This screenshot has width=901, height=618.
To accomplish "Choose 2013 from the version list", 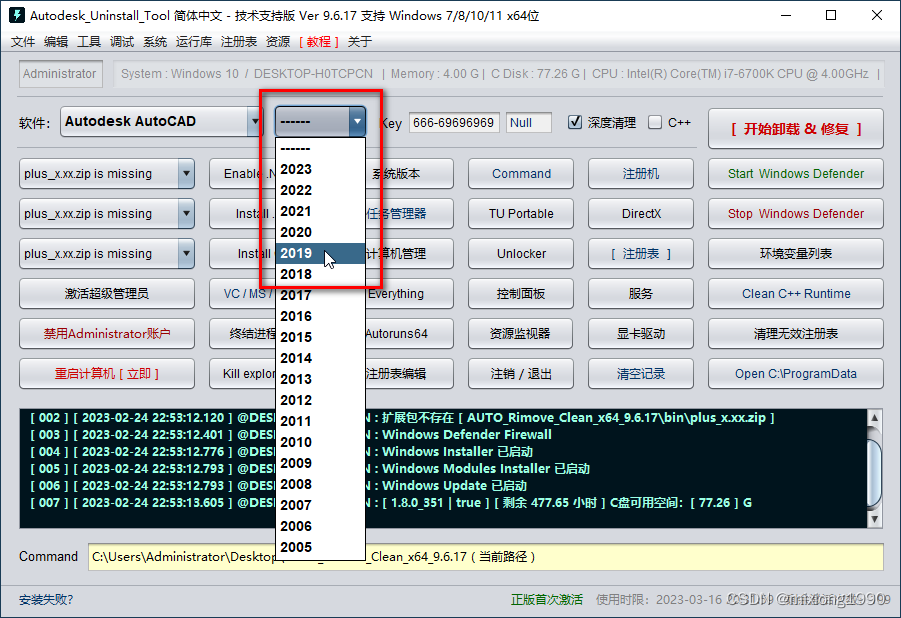I will (320, 379).
